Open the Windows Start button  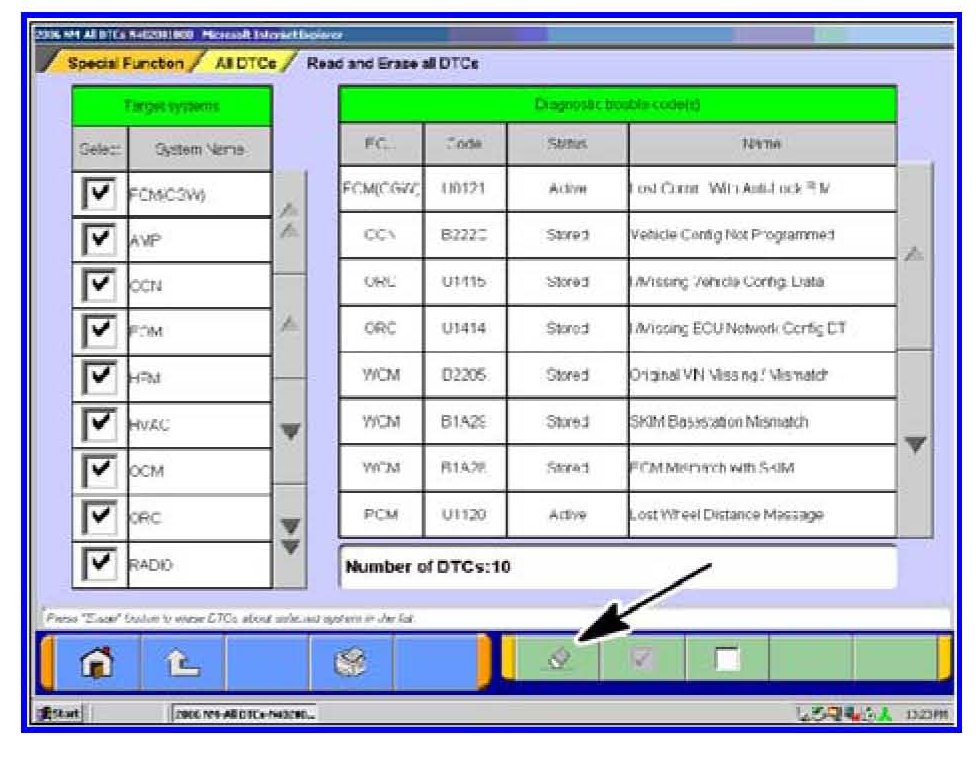[x=62, y=711]
